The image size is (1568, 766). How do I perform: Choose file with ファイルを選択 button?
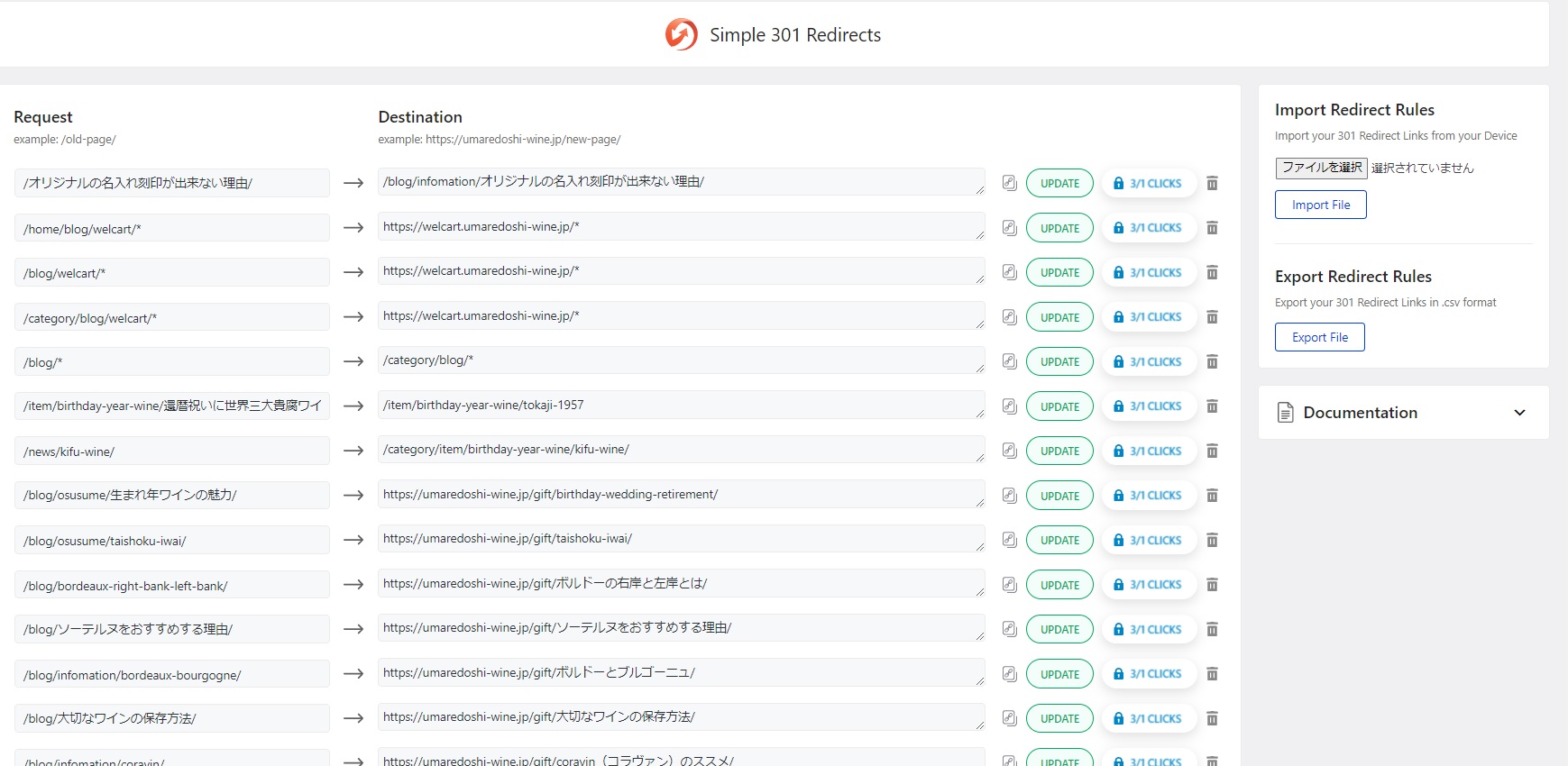[1322, 168]
